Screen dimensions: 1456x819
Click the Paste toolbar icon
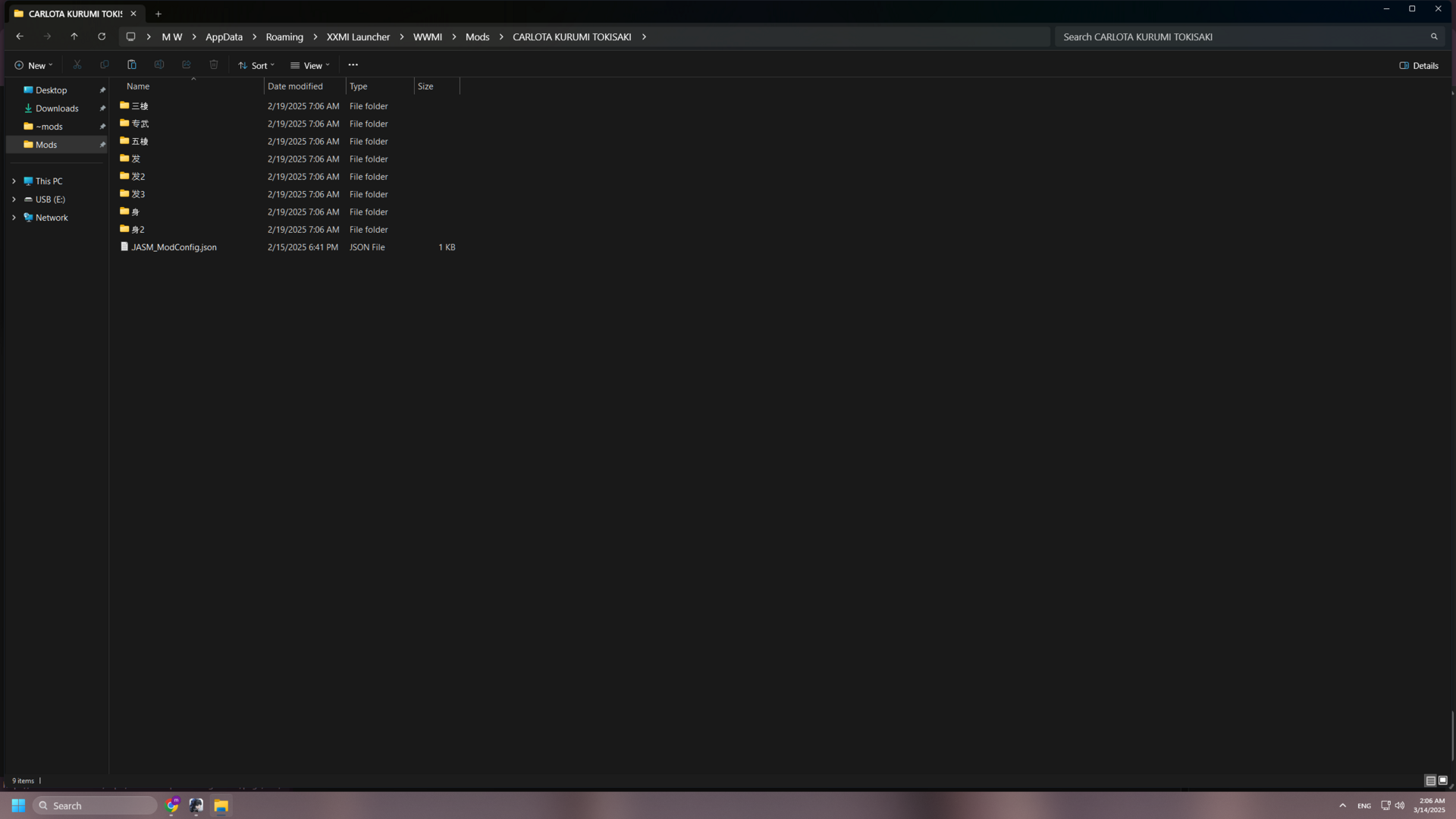pos(132,65)
